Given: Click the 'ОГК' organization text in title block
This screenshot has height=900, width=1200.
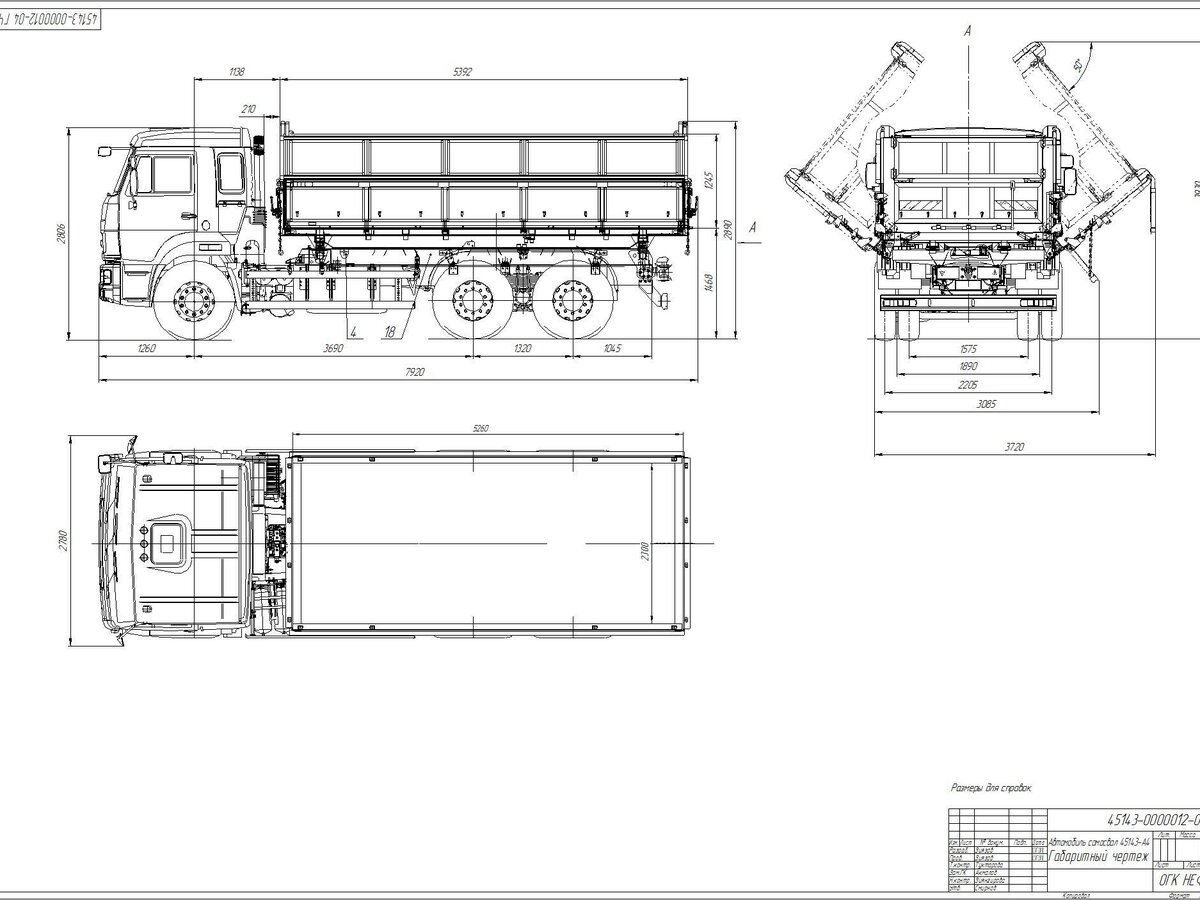Looking at the screenshot, I should (1177, 882).
